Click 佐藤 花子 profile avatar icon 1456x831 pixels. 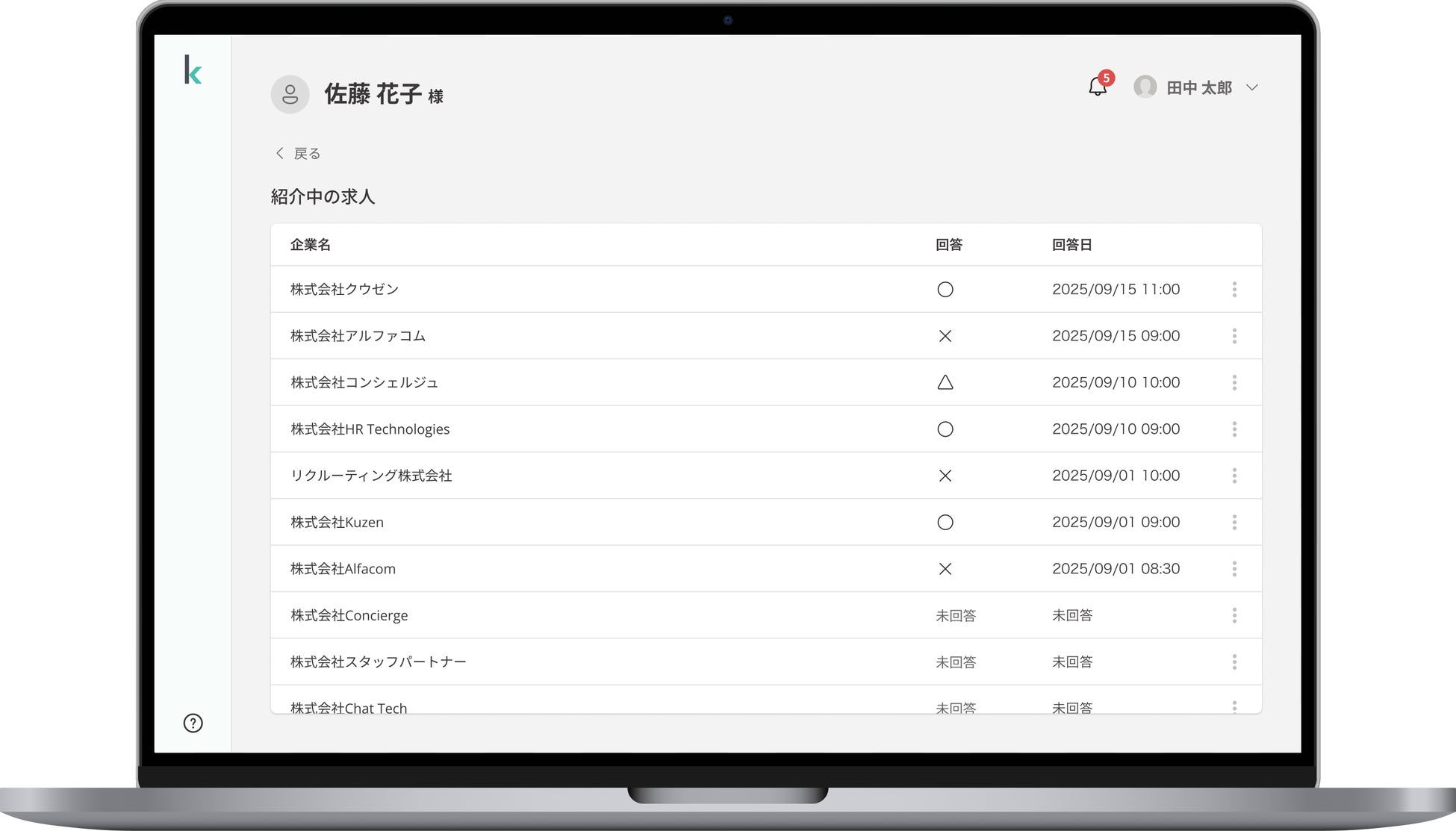click(290, 95)
